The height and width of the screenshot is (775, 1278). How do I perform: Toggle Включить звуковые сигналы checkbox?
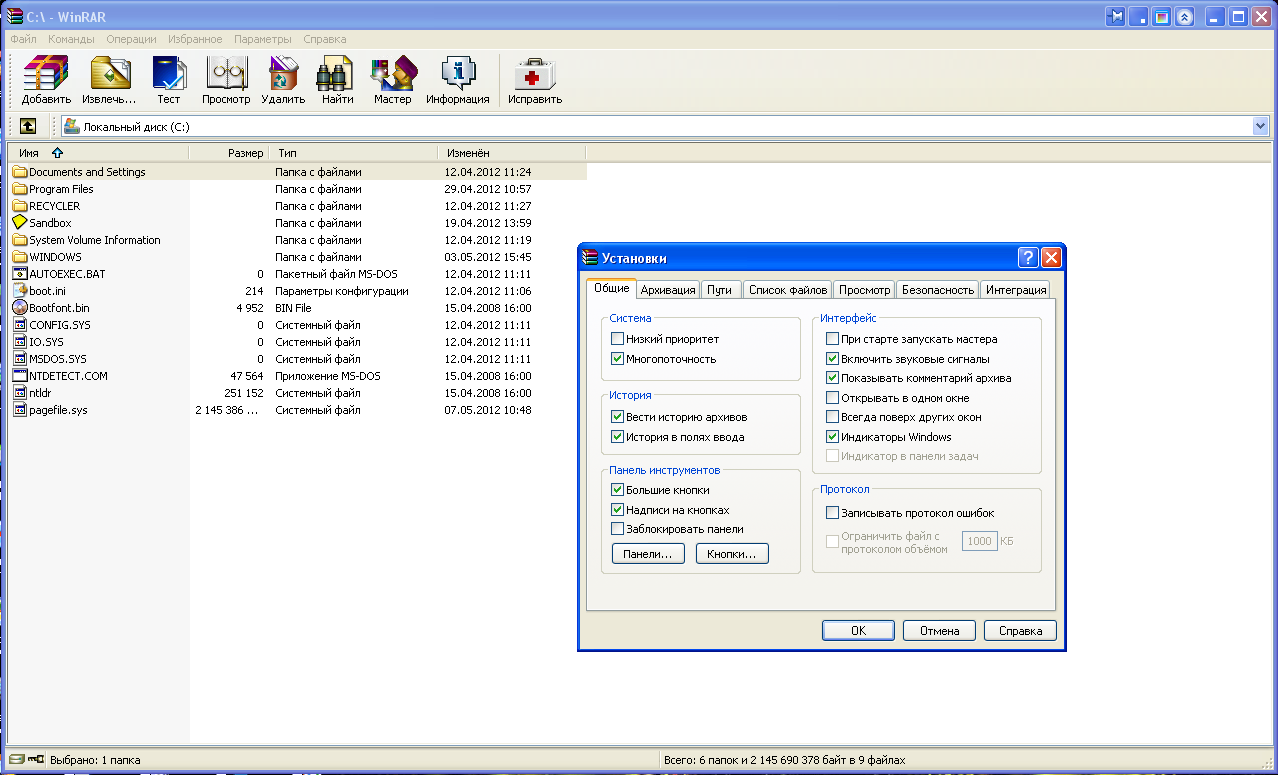(832, 359)
